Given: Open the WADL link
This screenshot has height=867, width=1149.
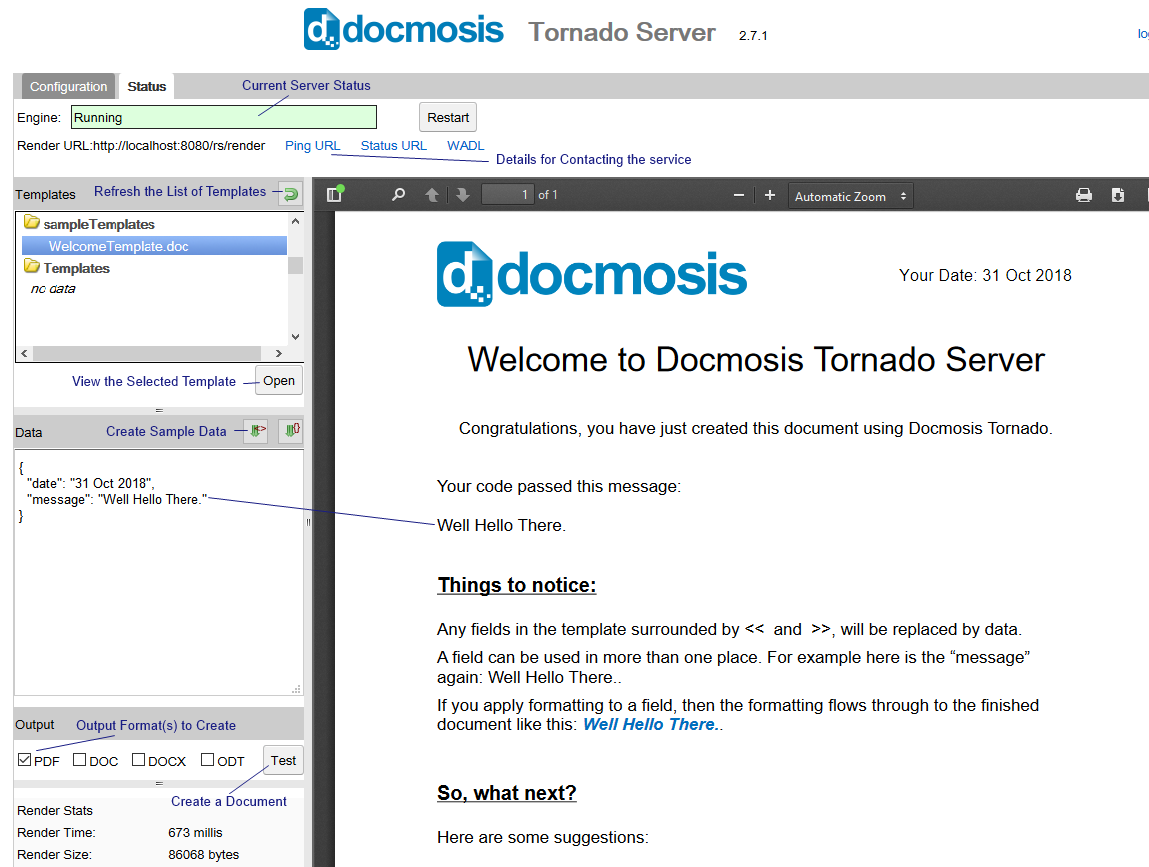Looking at the screenshot, I should click(465, 146).
